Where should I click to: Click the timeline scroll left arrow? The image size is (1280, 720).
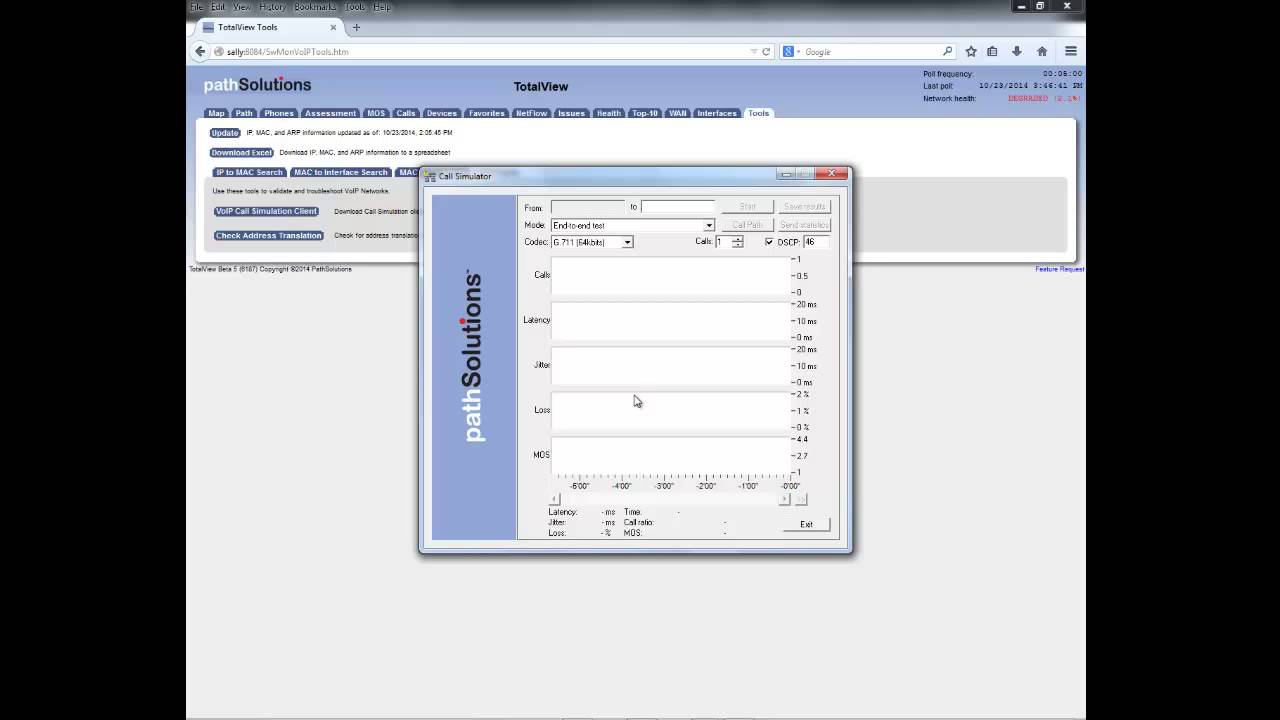[556, 499]
